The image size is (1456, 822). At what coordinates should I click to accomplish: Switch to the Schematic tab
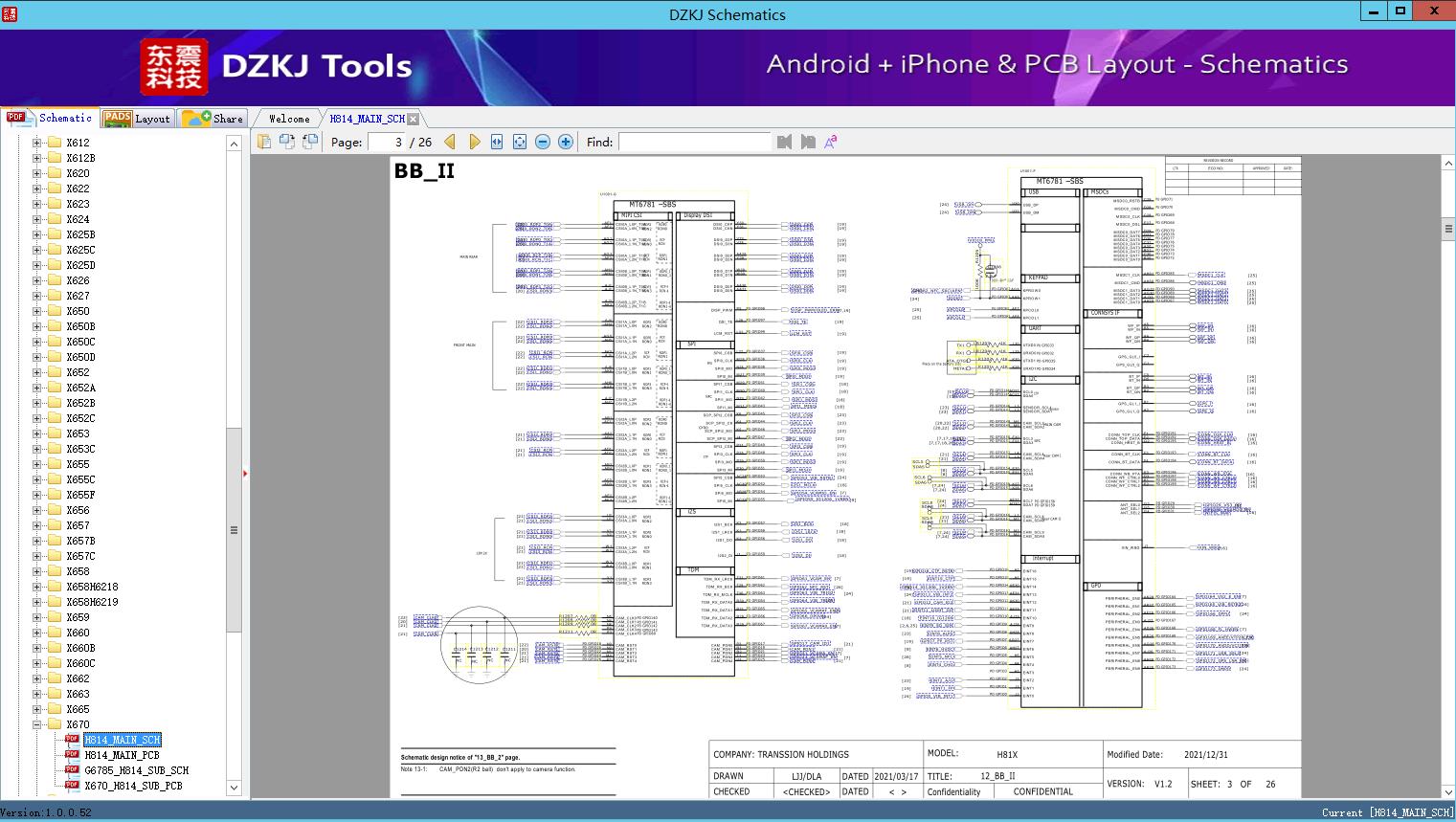[x=50, y=118]
